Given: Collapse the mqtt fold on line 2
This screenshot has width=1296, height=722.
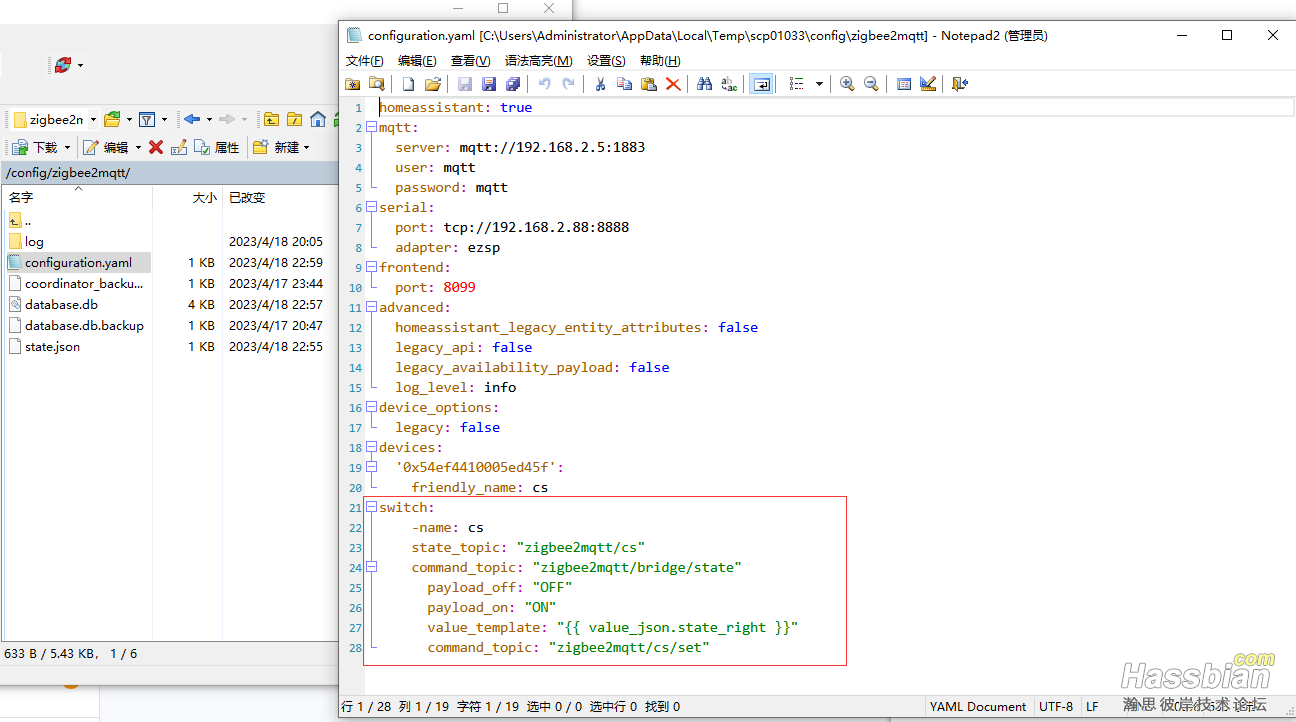Looking at the screenshot, I should [x=371, y=127].
